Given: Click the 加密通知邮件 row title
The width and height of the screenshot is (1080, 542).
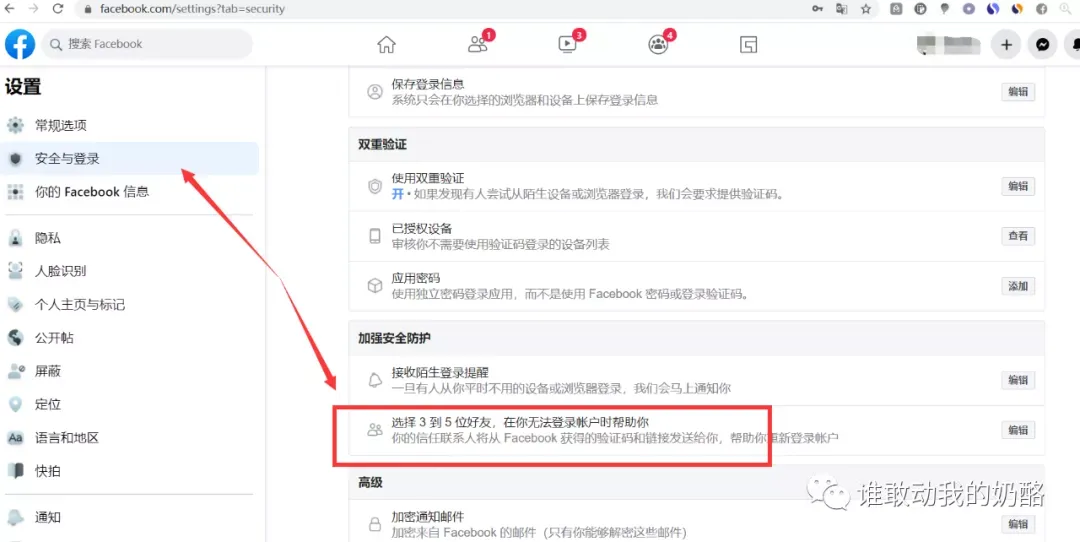Looking at the screenshot, I should click(x=428, y=517).
